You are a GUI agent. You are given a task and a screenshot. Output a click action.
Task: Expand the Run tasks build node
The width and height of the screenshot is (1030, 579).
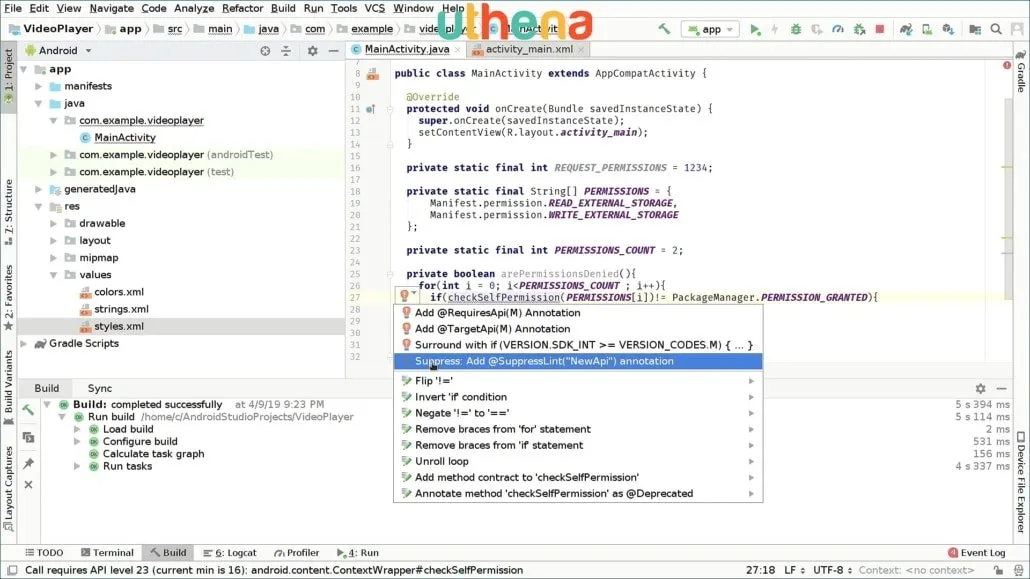point(77,466)
